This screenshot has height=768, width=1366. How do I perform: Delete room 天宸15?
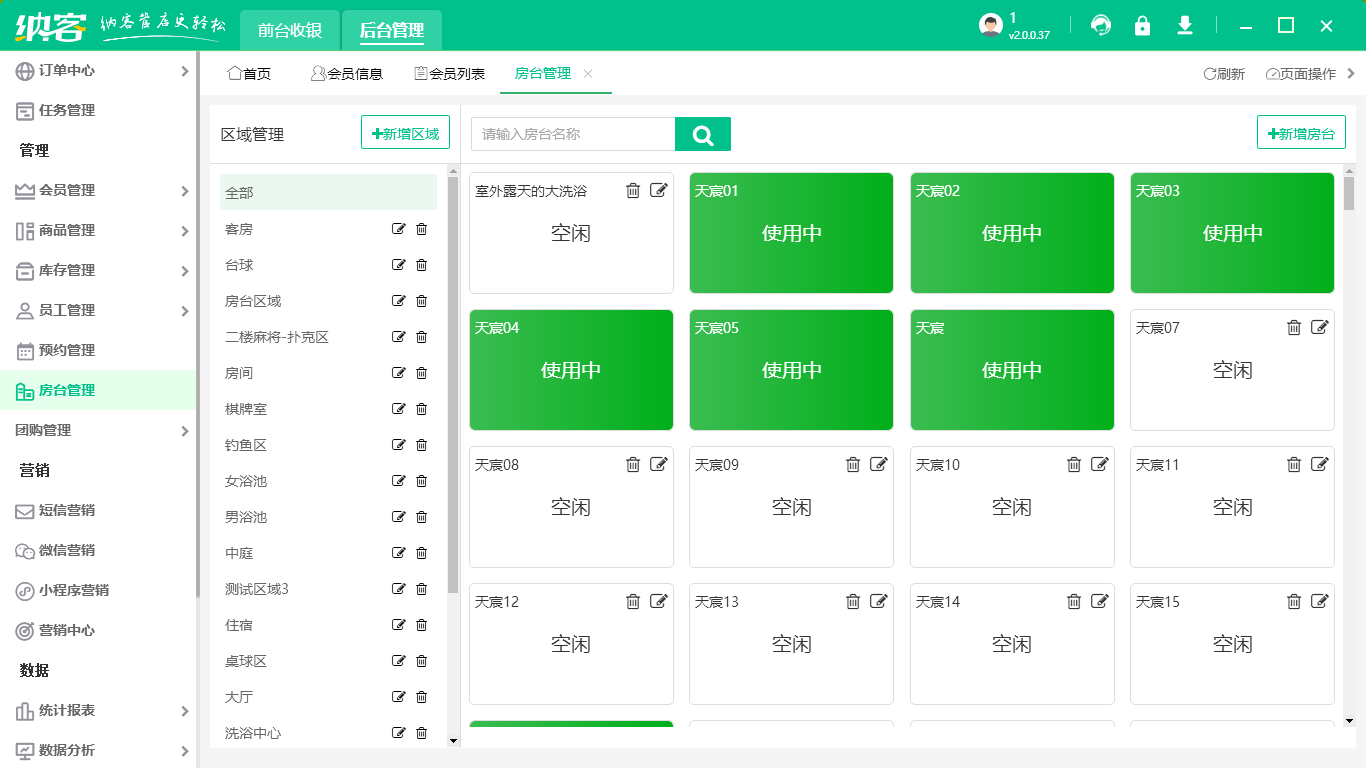(1294, 602)
